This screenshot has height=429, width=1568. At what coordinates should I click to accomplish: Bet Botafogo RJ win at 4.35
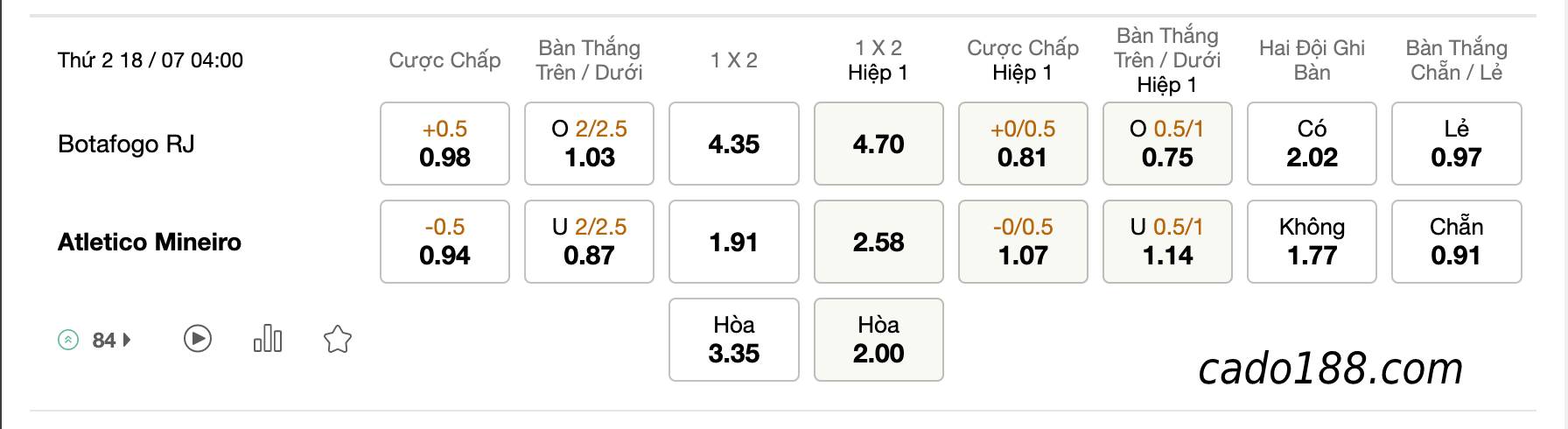coord(734,144)
